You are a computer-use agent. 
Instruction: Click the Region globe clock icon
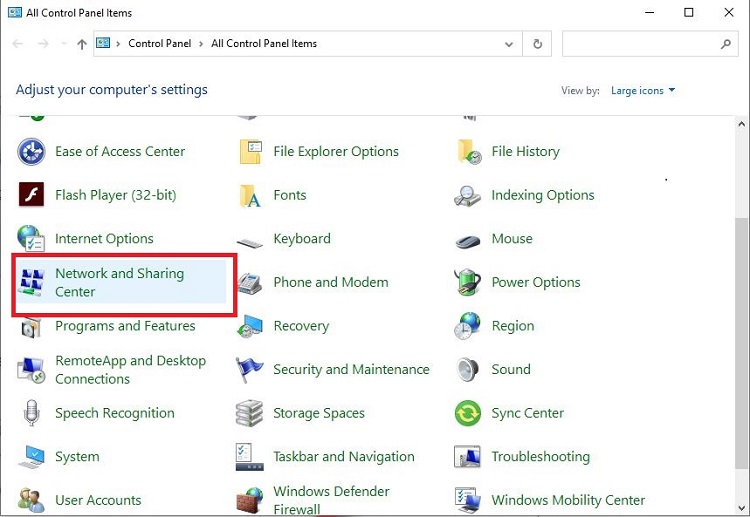pyautogui.click(x=467, y=326)
